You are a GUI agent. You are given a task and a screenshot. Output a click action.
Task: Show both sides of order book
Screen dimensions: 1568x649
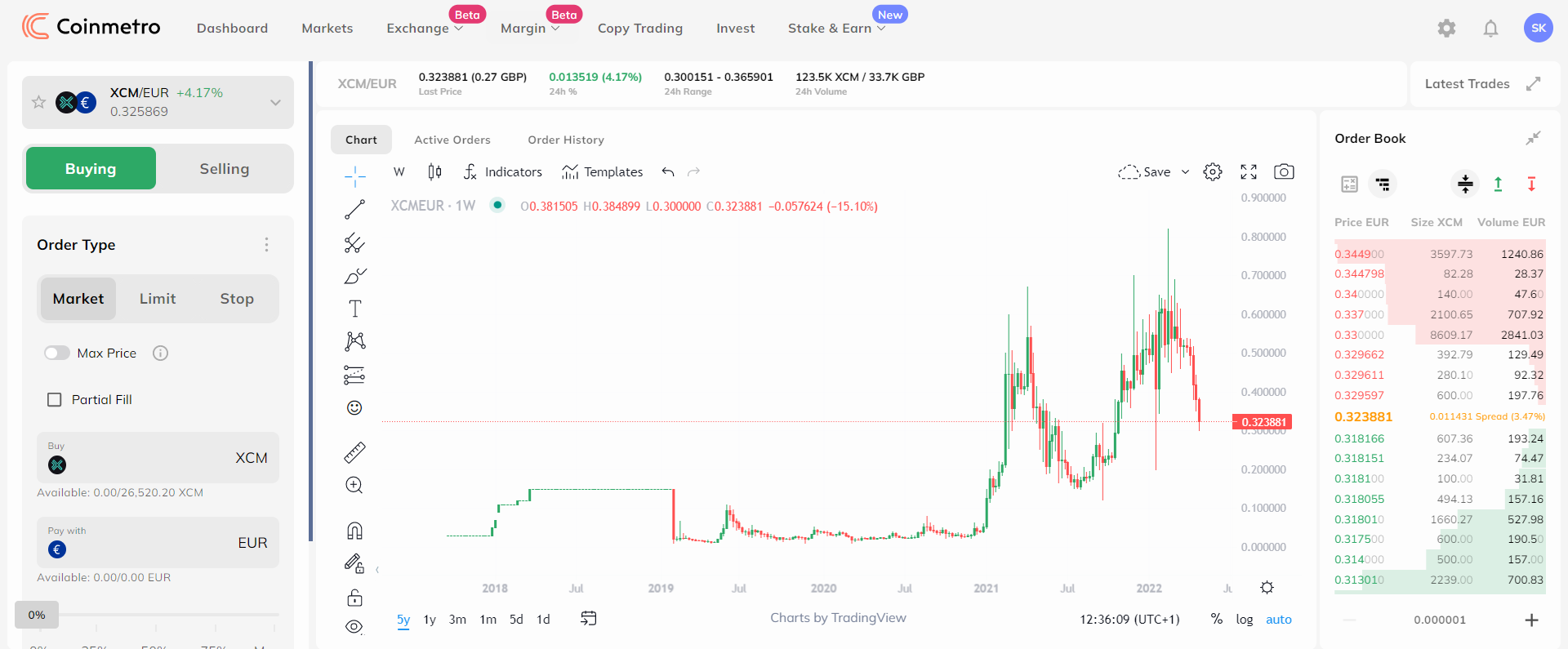[1465, 184]
